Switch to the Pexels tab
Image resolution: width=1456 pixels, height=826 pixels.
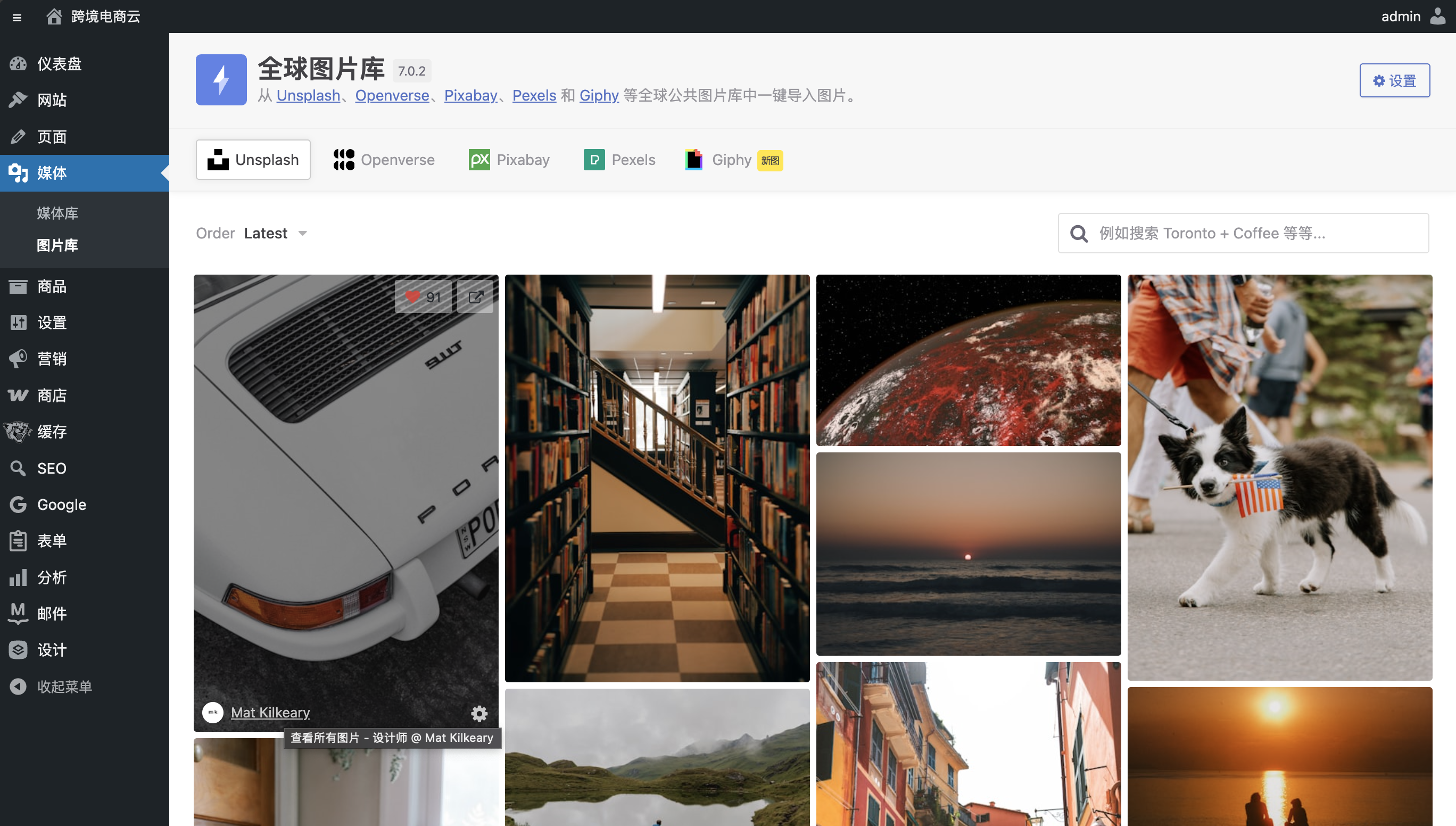(x=619, y=160)
